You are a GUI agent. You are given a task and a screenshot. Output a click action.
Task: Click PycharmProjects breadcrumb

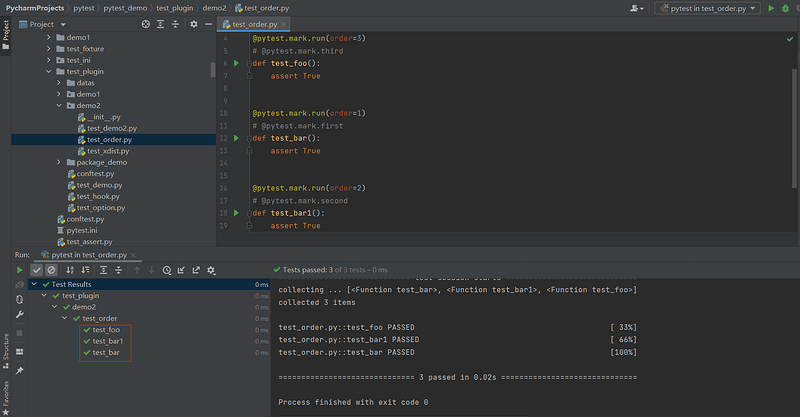[35, 8]
